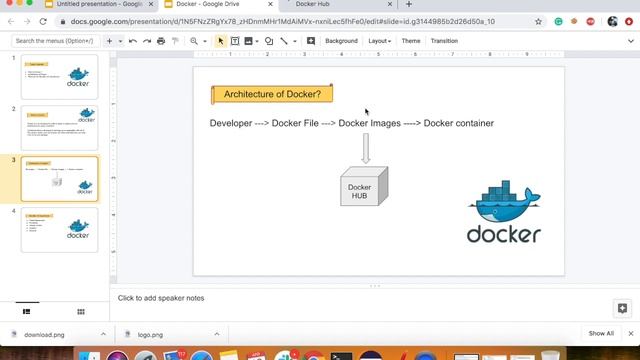The height and width of the screenshot is (360, 640).
Task: Expand options for download.png
Action: [103, 334]
